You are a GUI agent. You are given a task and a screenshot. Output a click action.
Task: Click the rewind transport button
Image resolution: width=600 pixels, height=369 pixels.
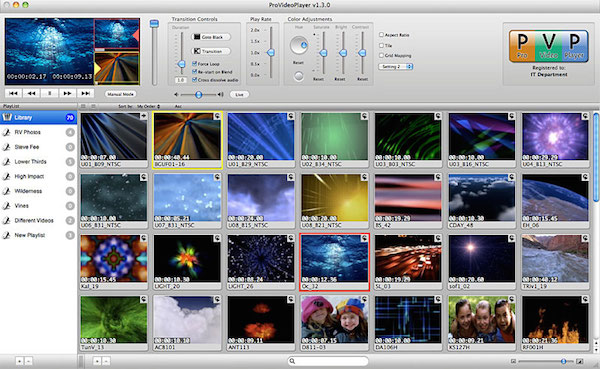(31, 93)
